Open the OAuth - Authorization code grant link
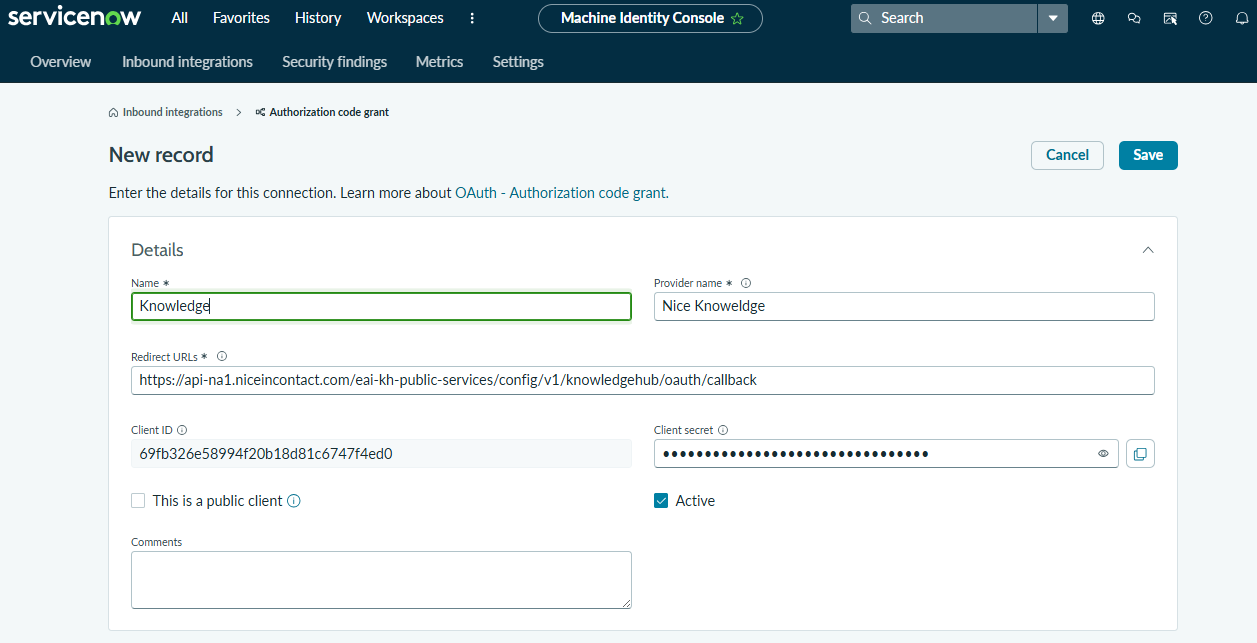1257x643 pixels. pyautogui.click(x=562, y=192)
